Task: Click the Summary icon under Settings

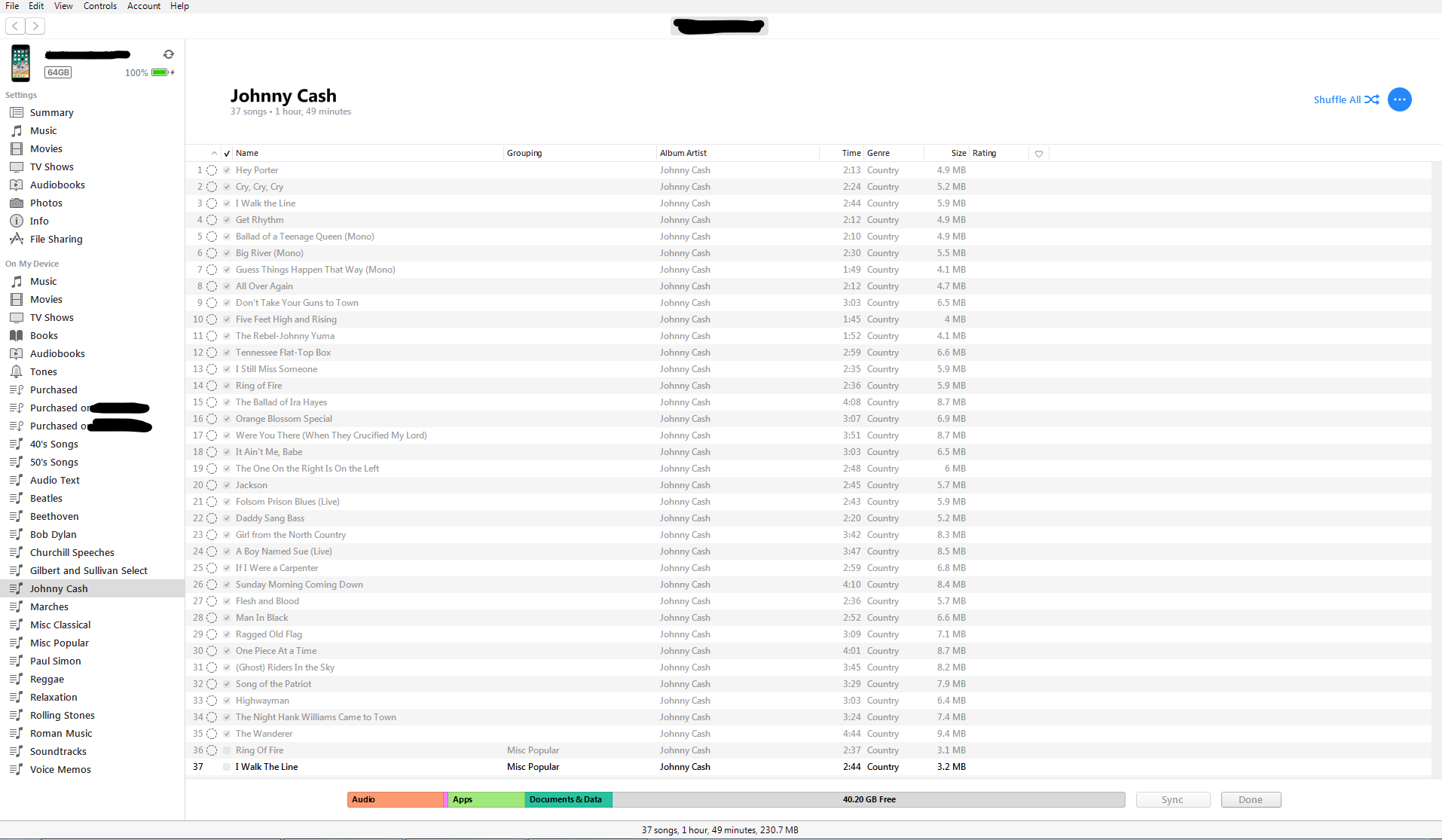Action: (17, 112)
